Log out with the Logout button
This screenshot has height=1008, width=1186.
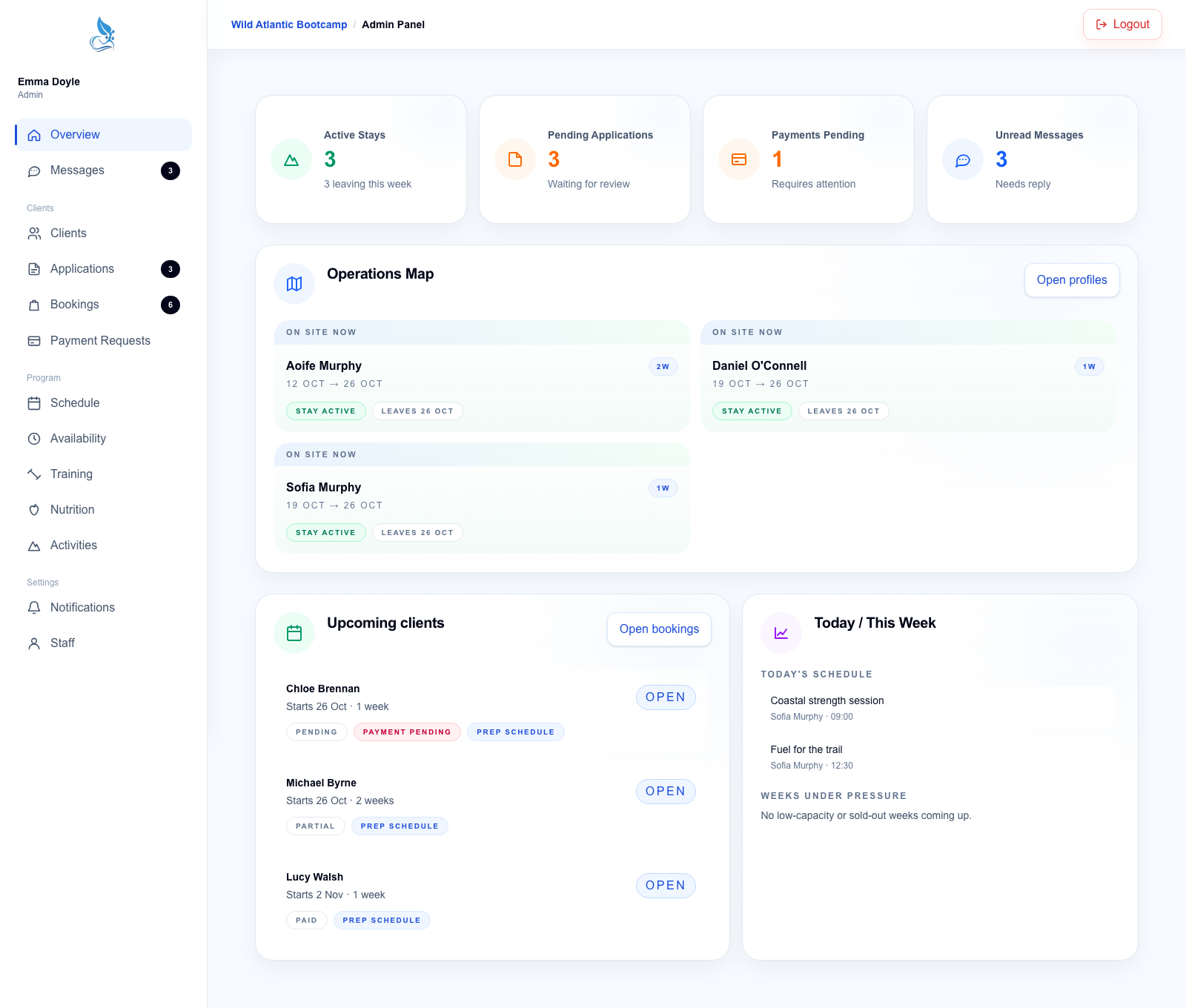(1122, 24)
